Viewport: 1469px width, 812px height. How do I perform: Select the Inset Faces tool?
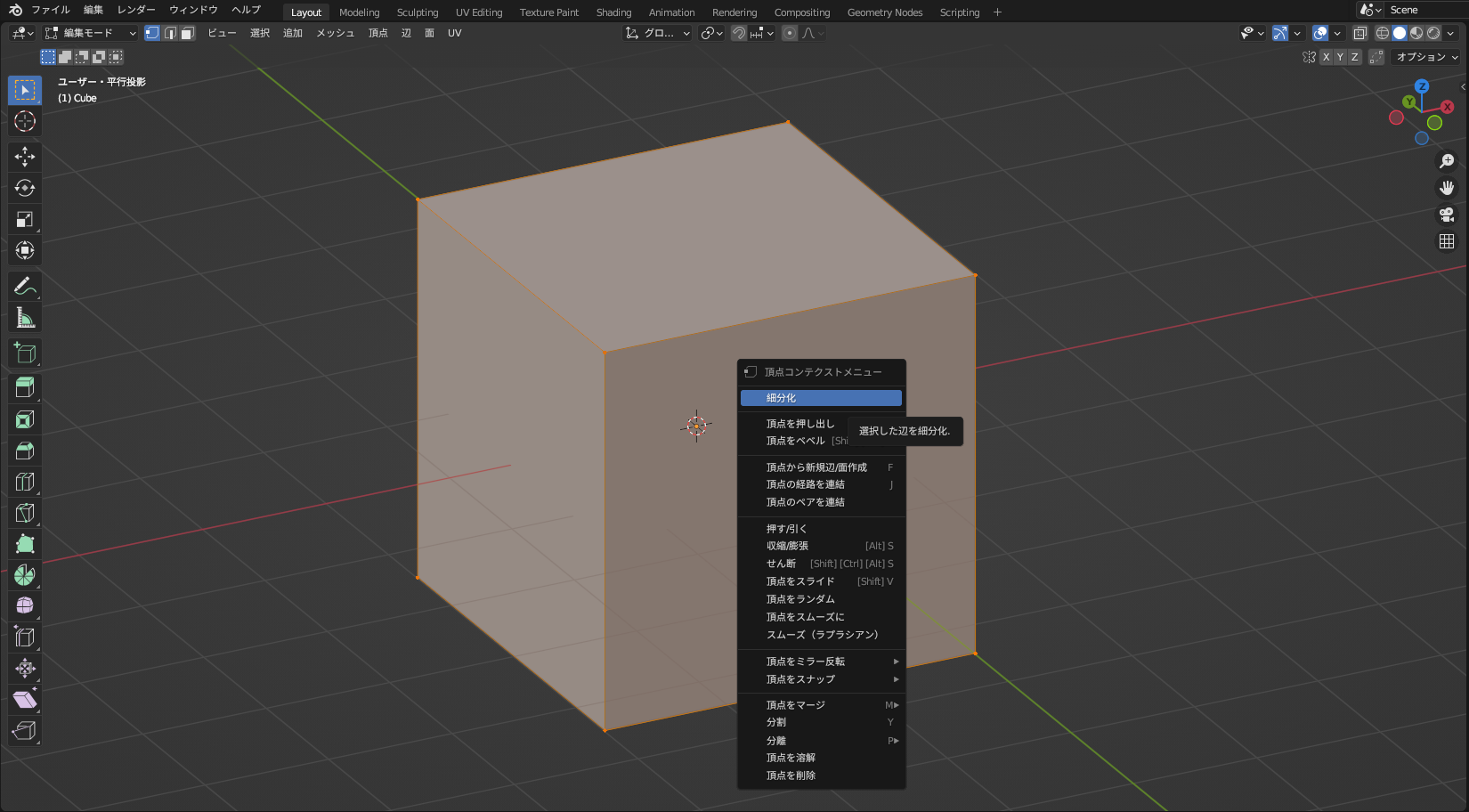(x=24, y=418)
